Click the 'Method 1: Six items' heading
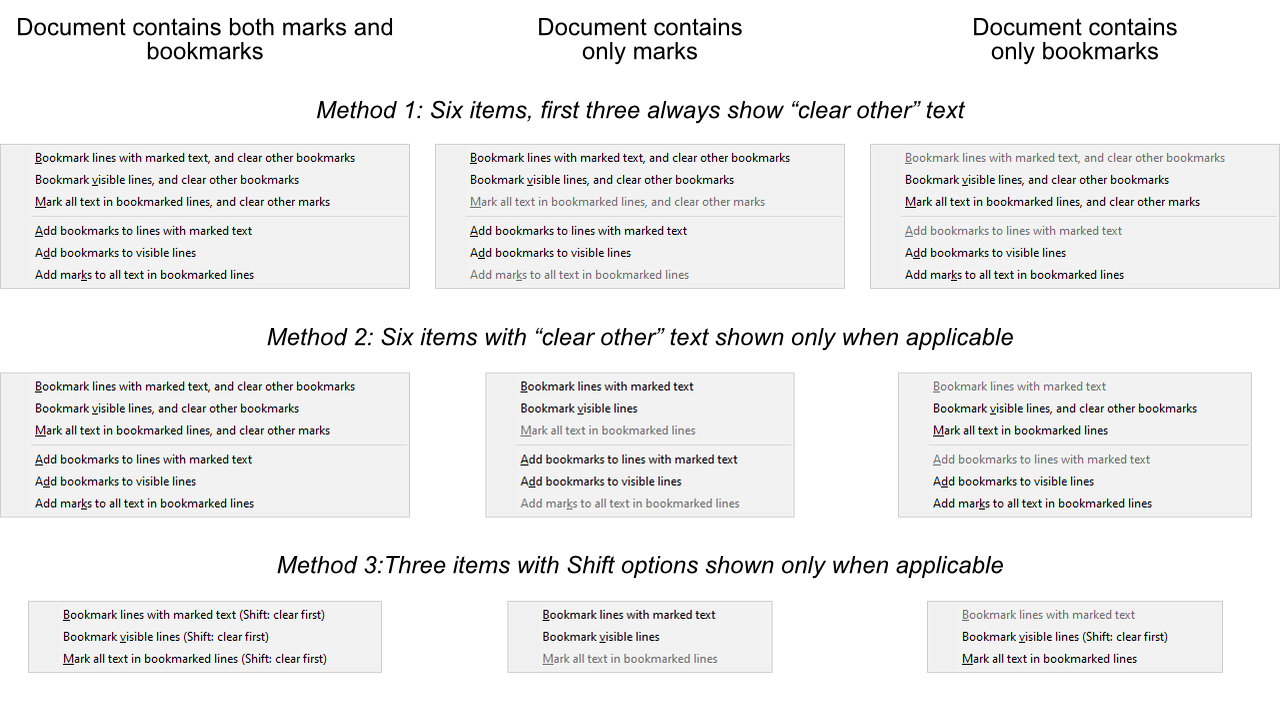This screenshot has height=704, width=1280. [640, 110]
